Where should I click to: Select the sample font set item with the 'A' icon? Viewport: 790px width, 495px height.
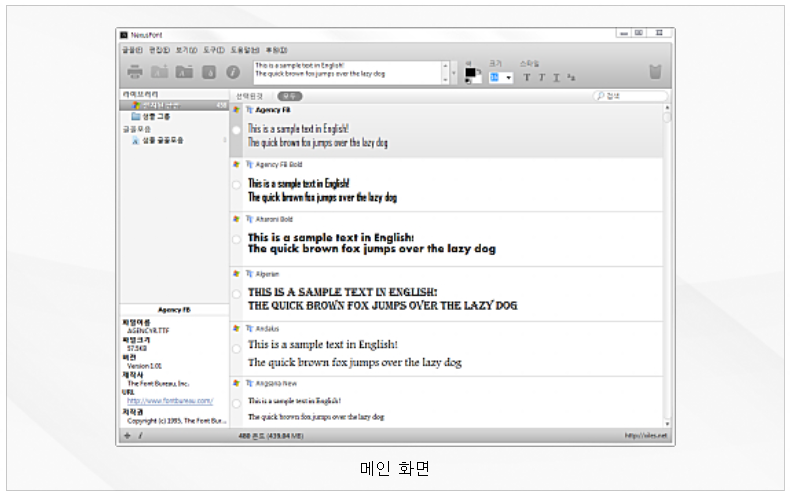tap(158, 140)
